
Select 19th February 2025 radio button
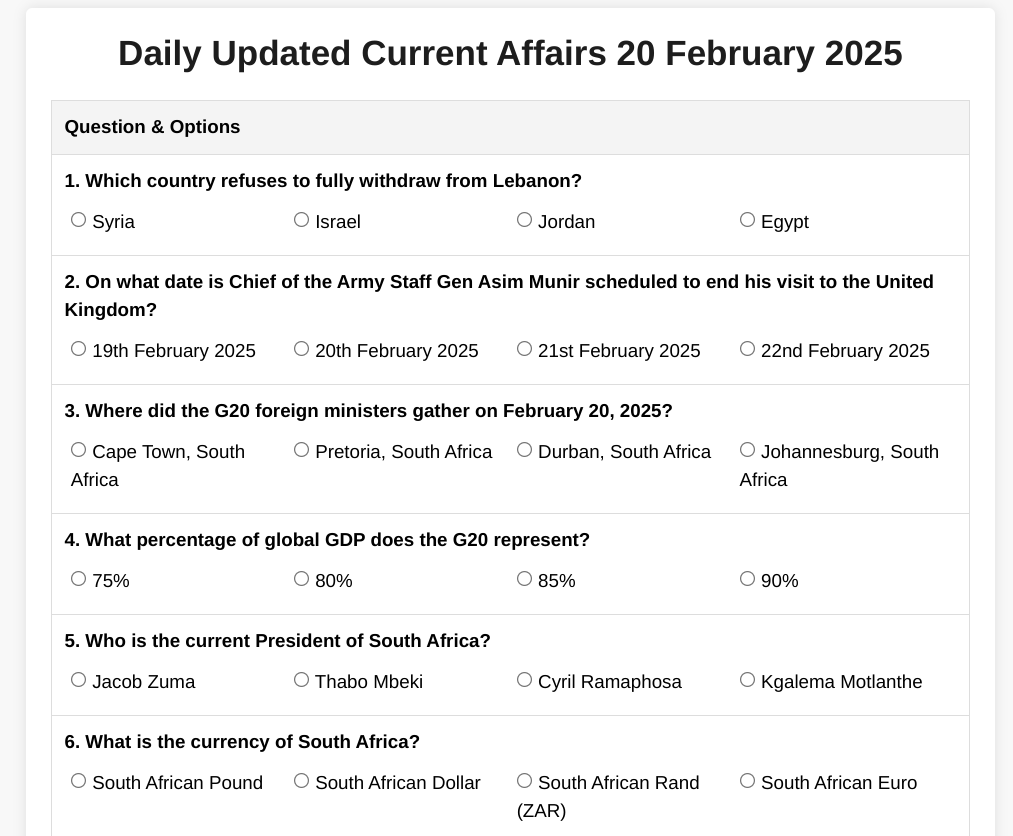point(79,349)
